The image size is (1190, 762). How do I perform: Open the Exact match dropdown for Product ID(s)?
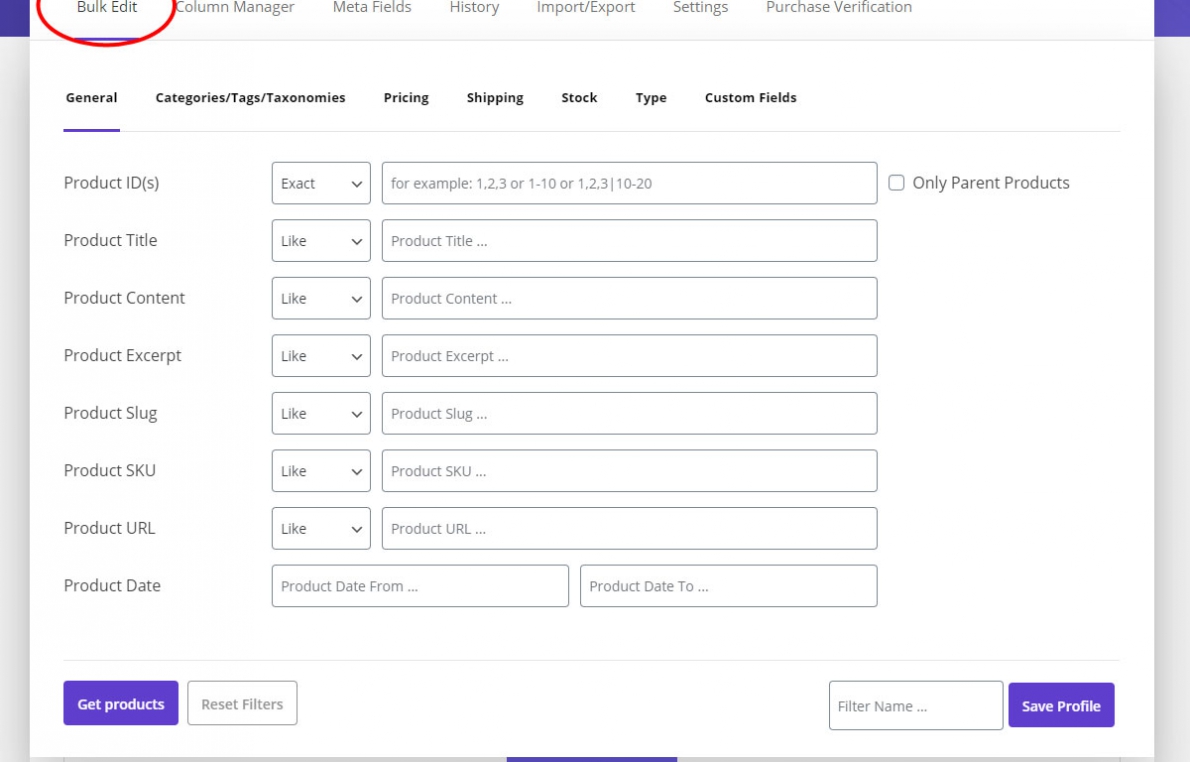[320, 183]
